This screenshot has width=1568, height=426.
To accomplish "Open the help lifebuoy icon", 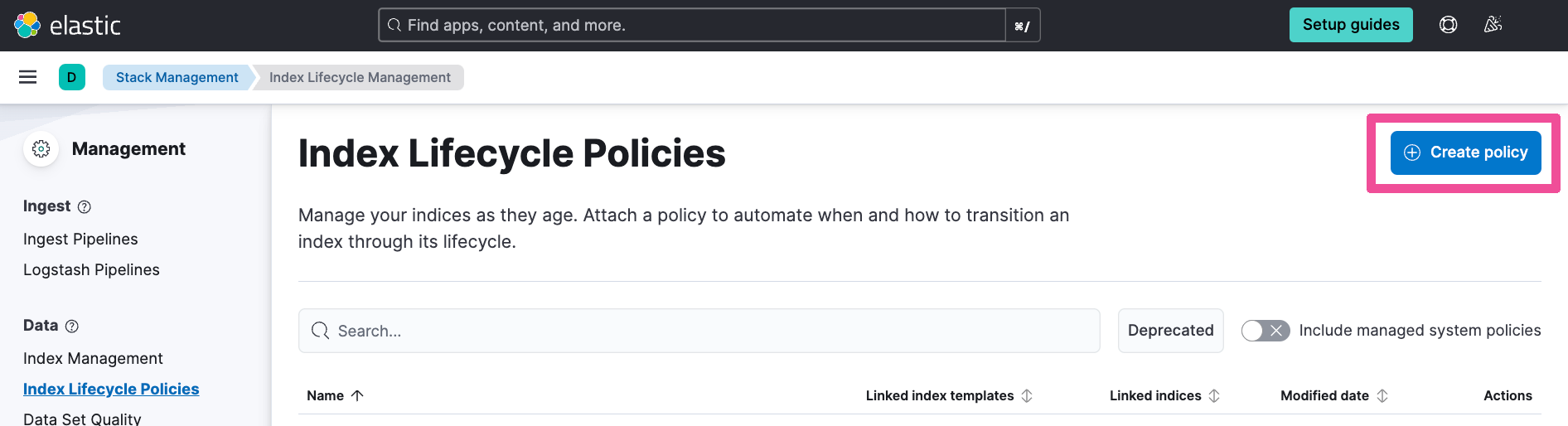I will (x=1448, y=25).
